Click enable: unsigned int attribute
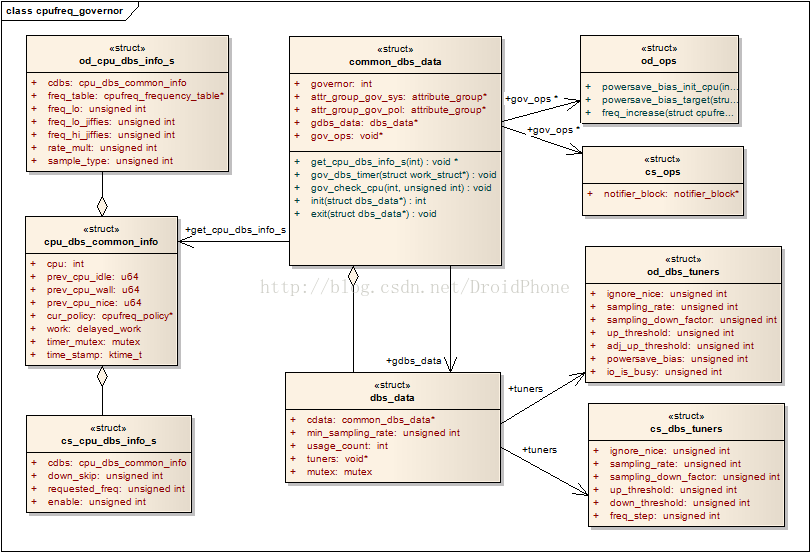 (x=97, y=502)
